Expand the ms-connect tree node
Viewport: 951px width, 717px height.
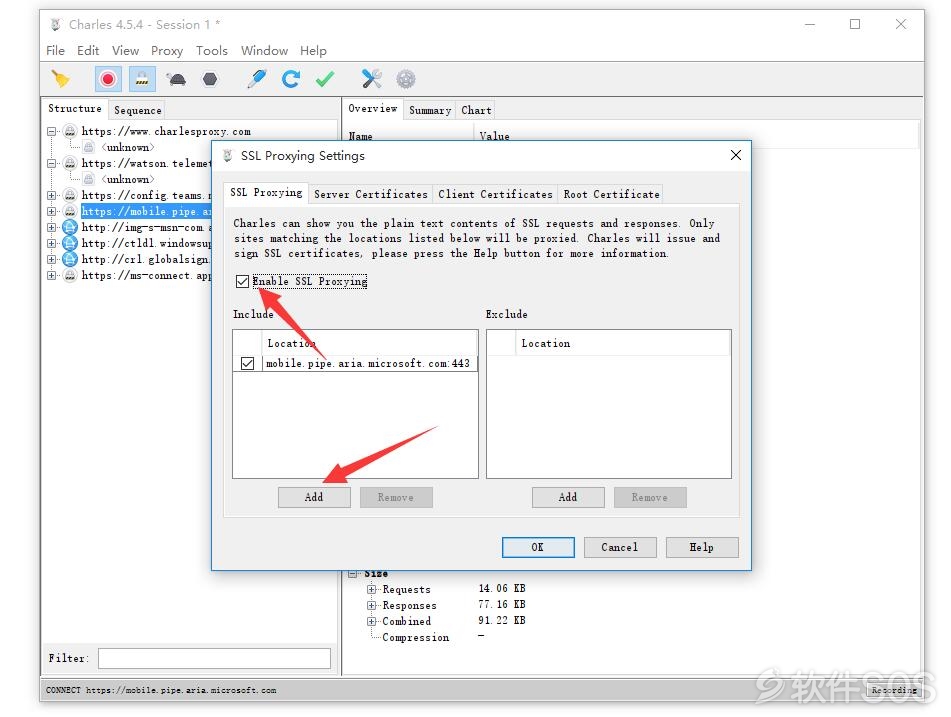(x=52, y=275)
